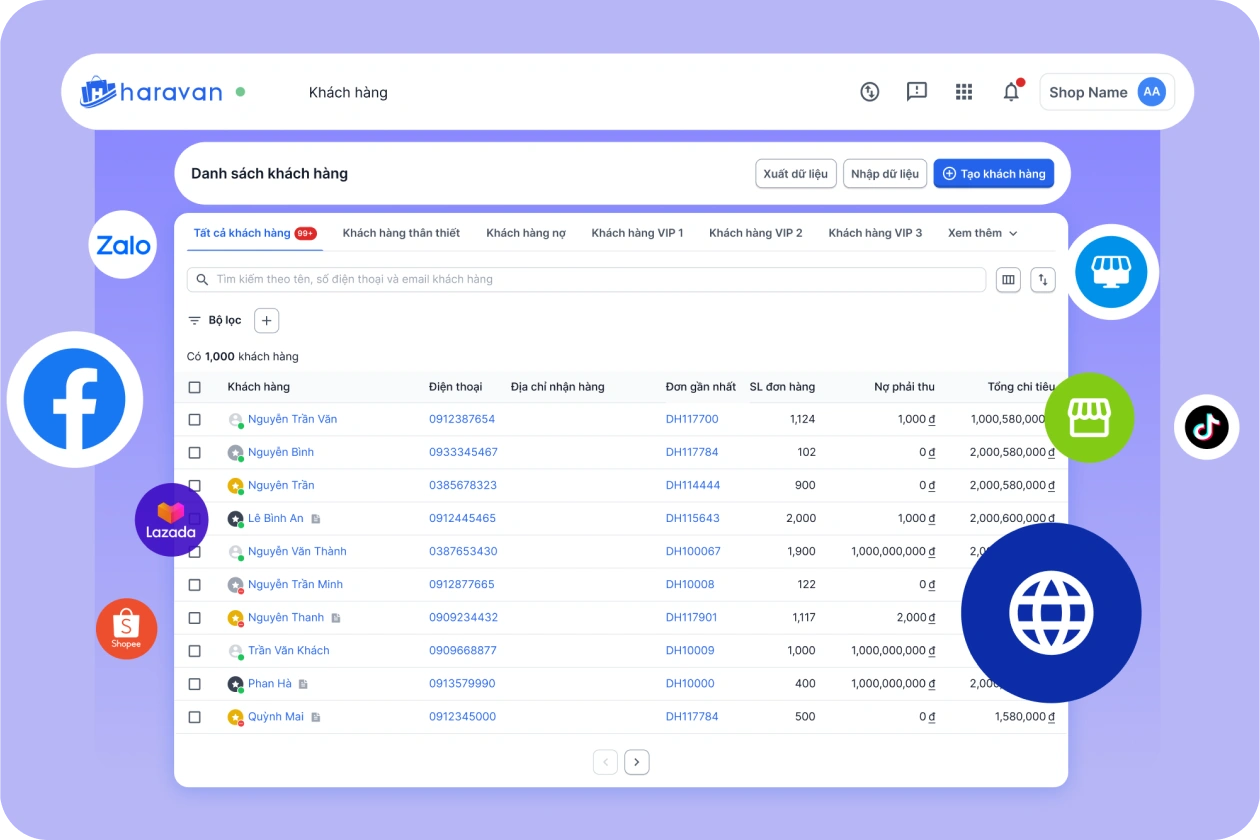Add a filter with the plus button

(x=266, y=321)
